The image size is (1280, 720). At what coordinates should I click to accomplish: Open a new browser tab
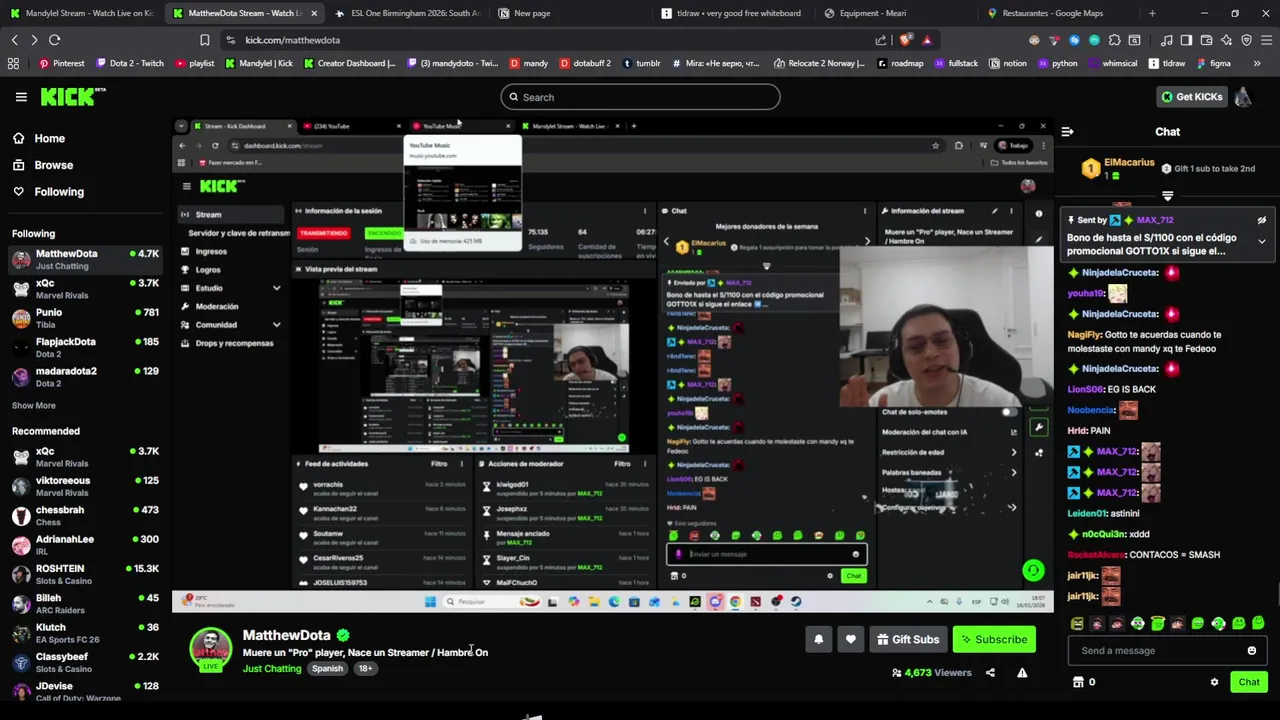coord(1152,13)
